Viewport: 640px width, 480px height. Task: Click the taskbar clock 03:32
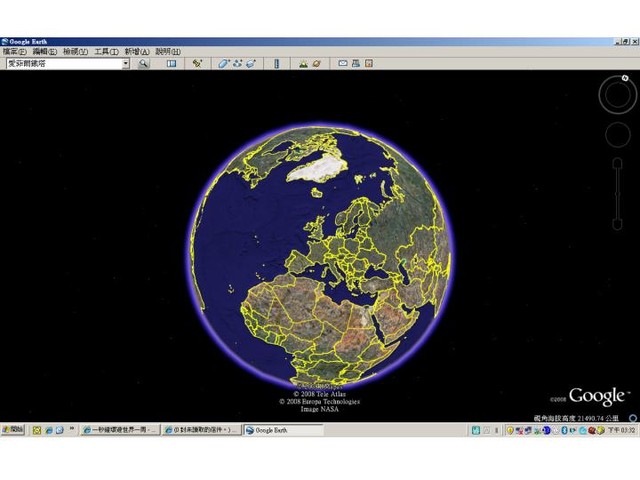pyautogui.click(x=622, y=430)
